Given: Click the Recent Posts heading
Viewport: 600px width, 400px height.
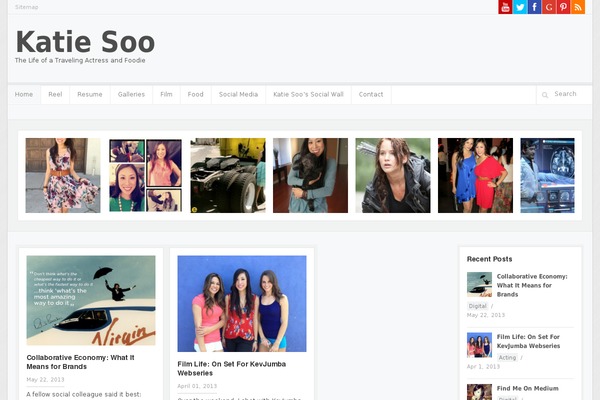Looking at the screenshot, I should [489, 259].
